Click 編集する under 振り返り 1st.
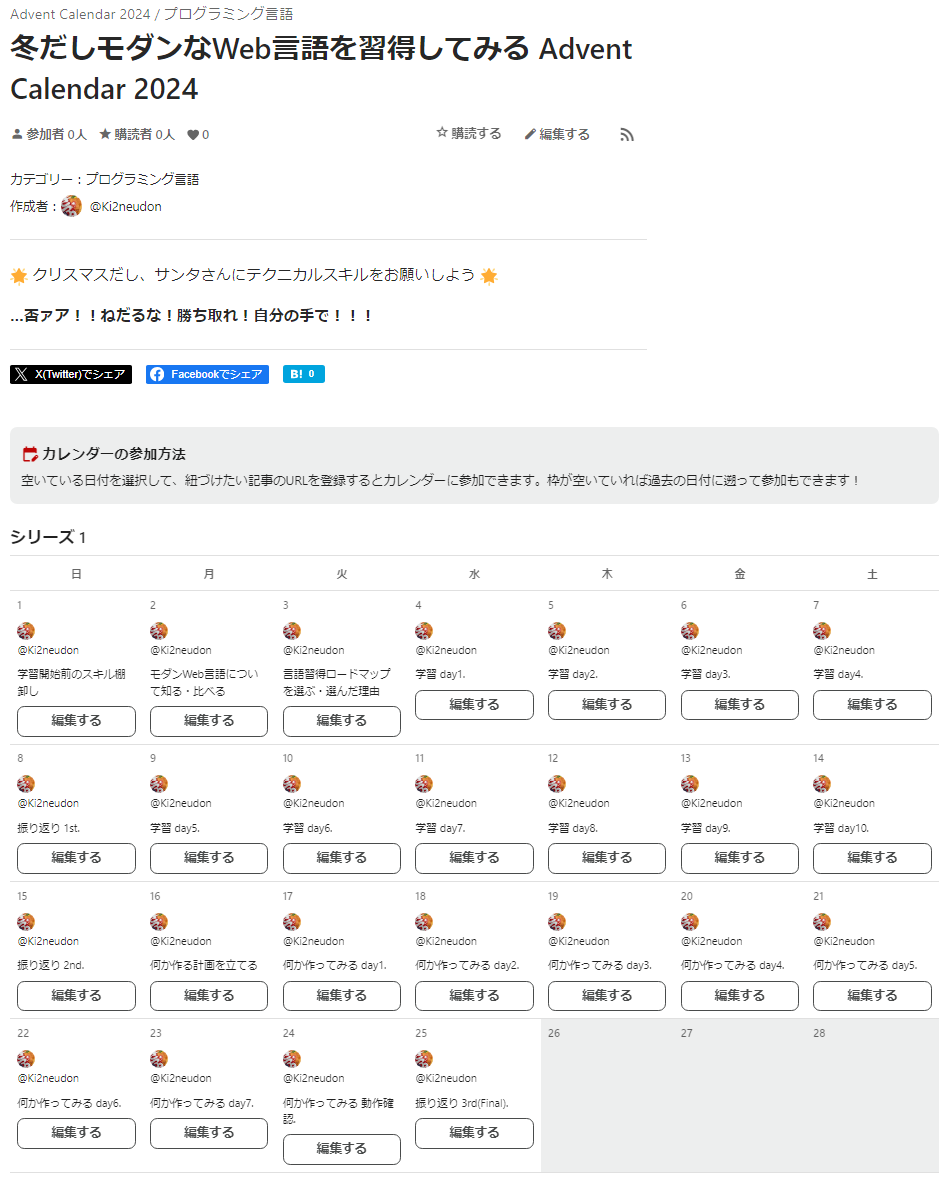This screenshot has width=948, height=1181. pos(76,858)
